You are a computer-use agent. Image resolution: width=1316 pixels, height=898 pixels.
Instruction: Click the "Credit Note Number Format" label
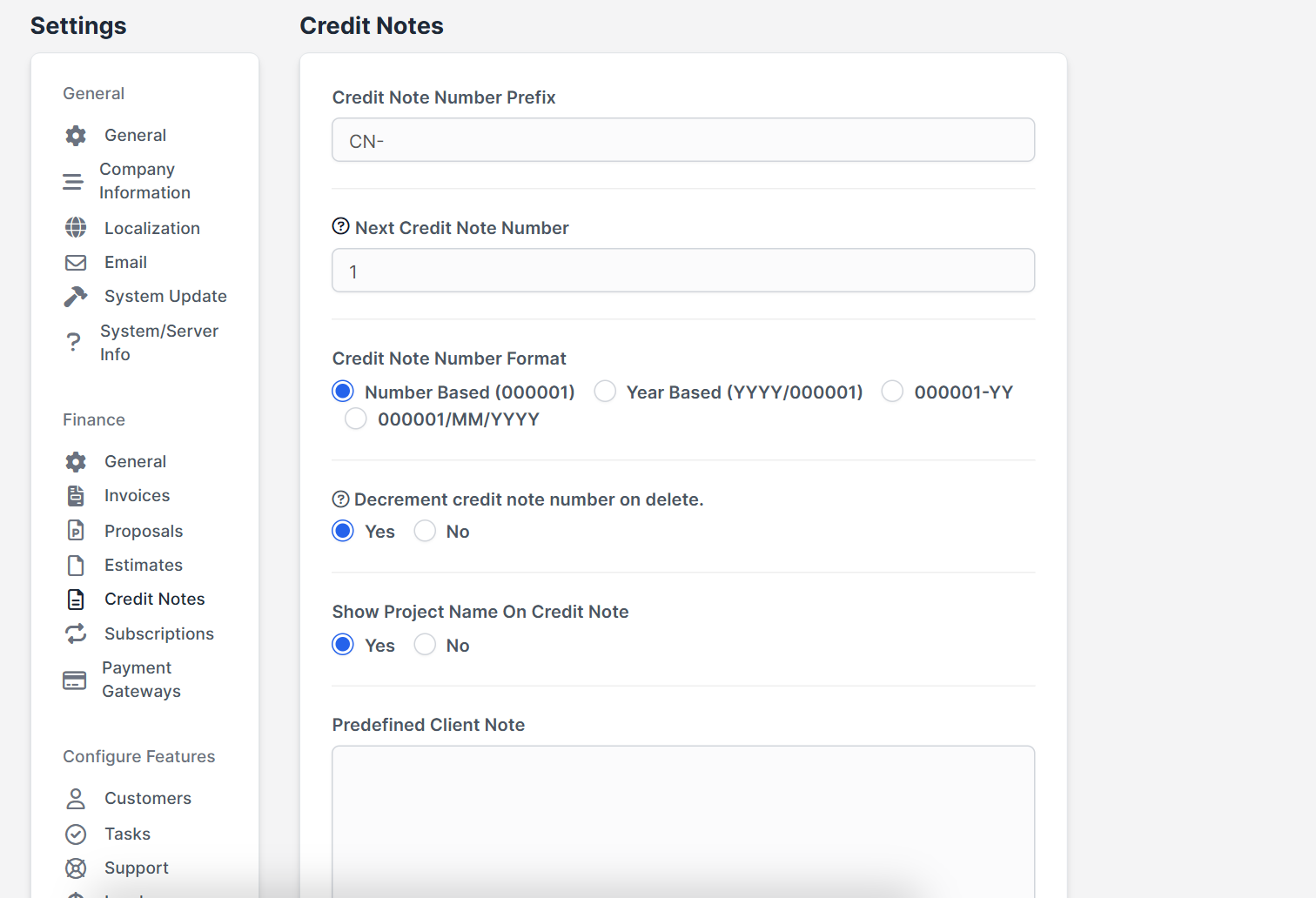(449, 359)
